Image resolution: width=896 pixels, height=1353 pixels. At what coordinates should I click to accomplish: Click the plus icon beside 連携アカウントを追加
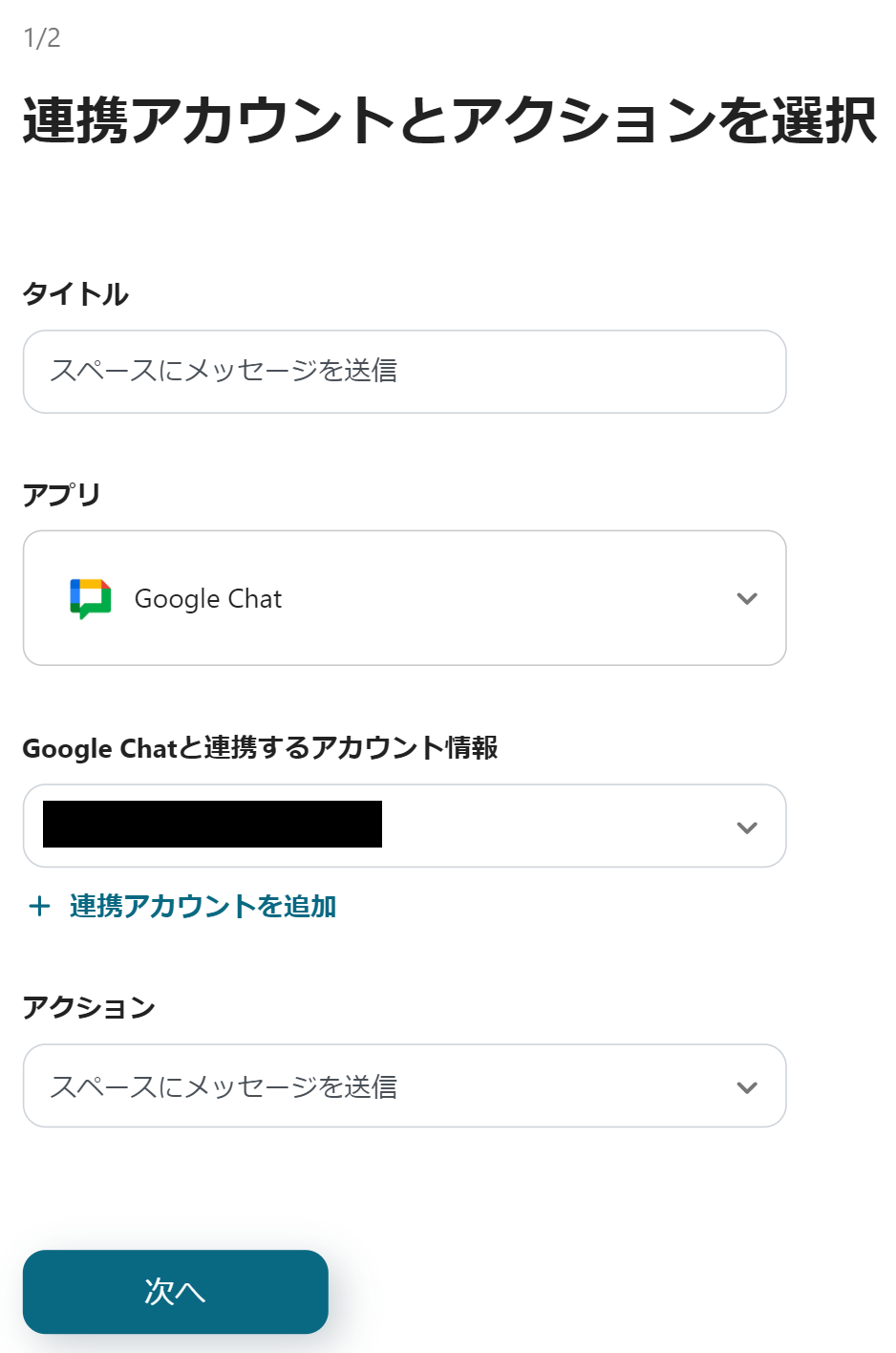[x=39, y=906]
